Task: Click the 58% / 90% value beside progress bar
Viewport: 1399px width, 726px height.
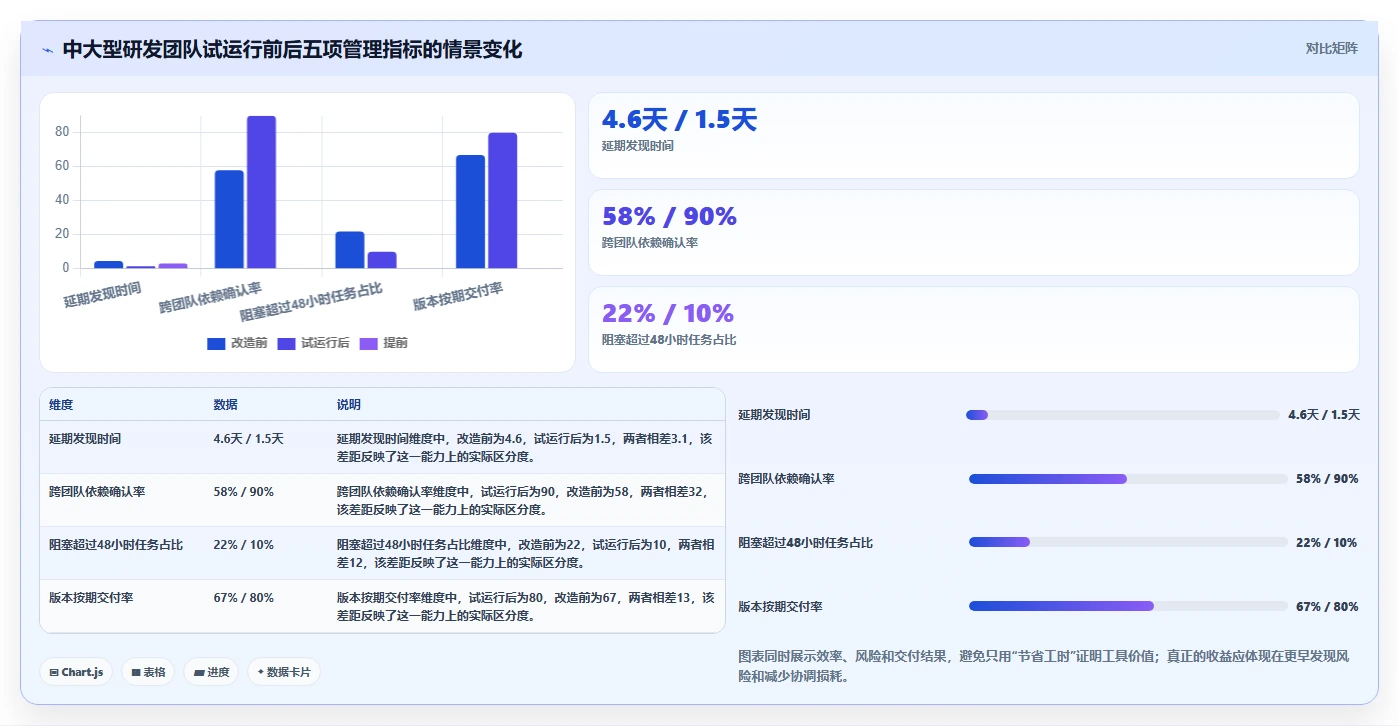Action: (x=1327, y=479)
